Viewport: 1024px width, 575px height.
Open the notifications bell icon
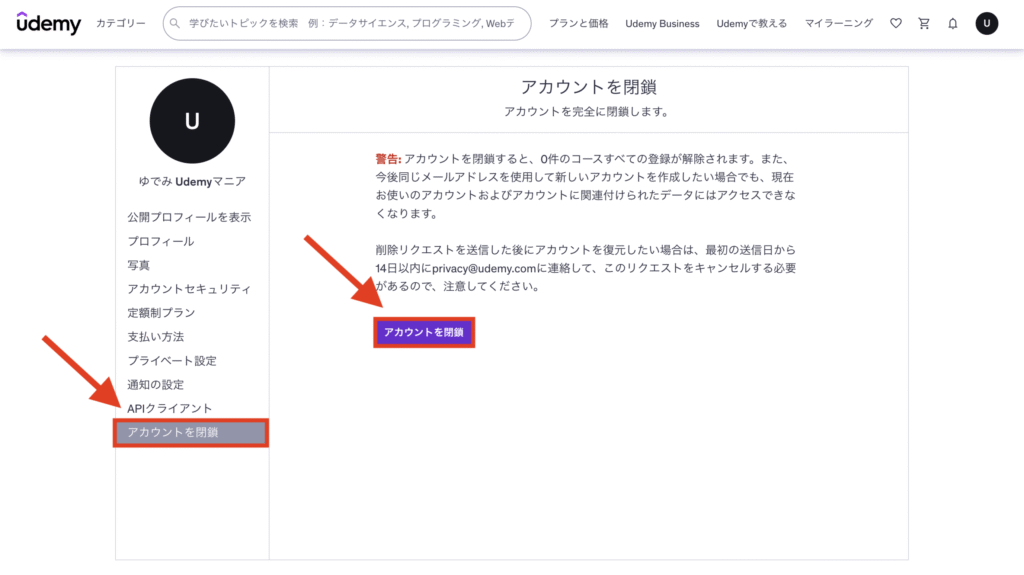[952, 23]
